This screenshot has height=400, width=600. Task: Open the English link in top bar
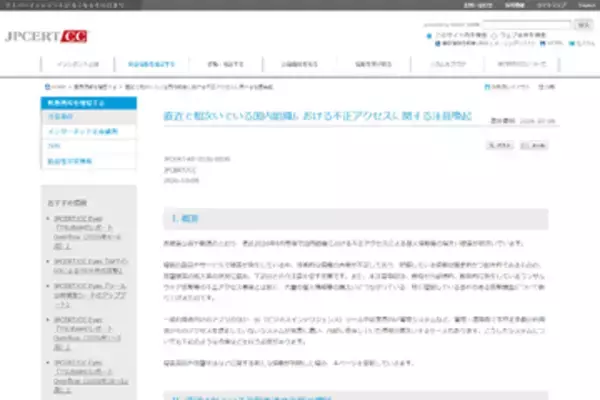coord(587,5)
